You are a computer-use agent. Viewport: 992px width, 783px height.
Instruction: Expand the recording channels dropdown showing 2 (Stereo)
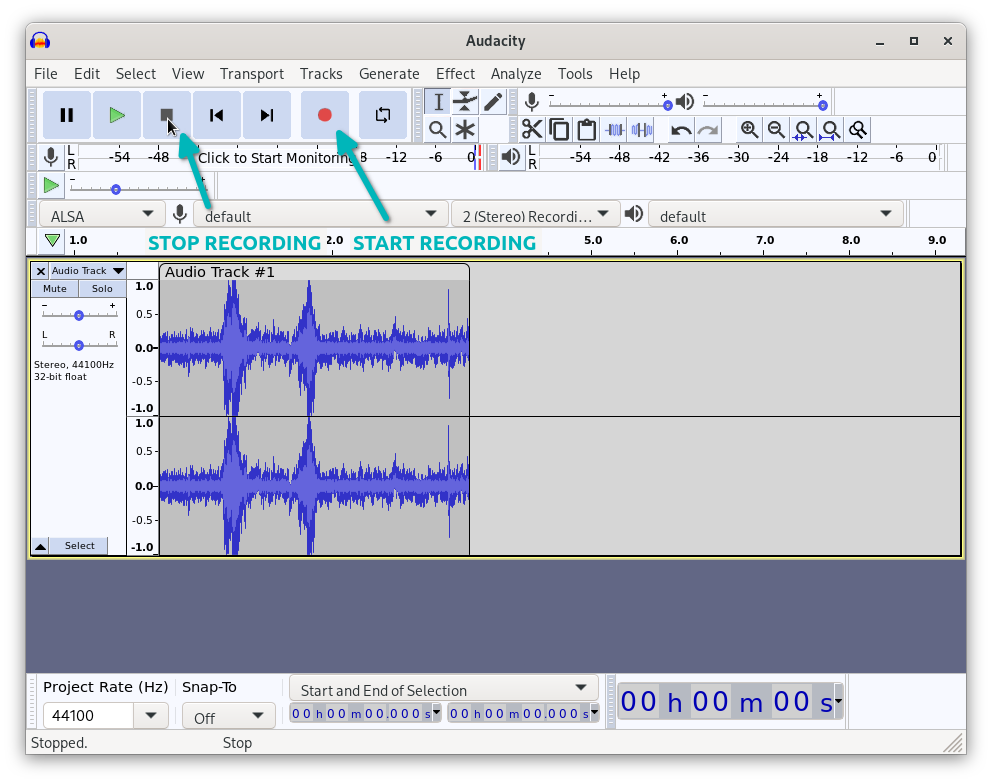pyautogui.click(x=535, y=213)
